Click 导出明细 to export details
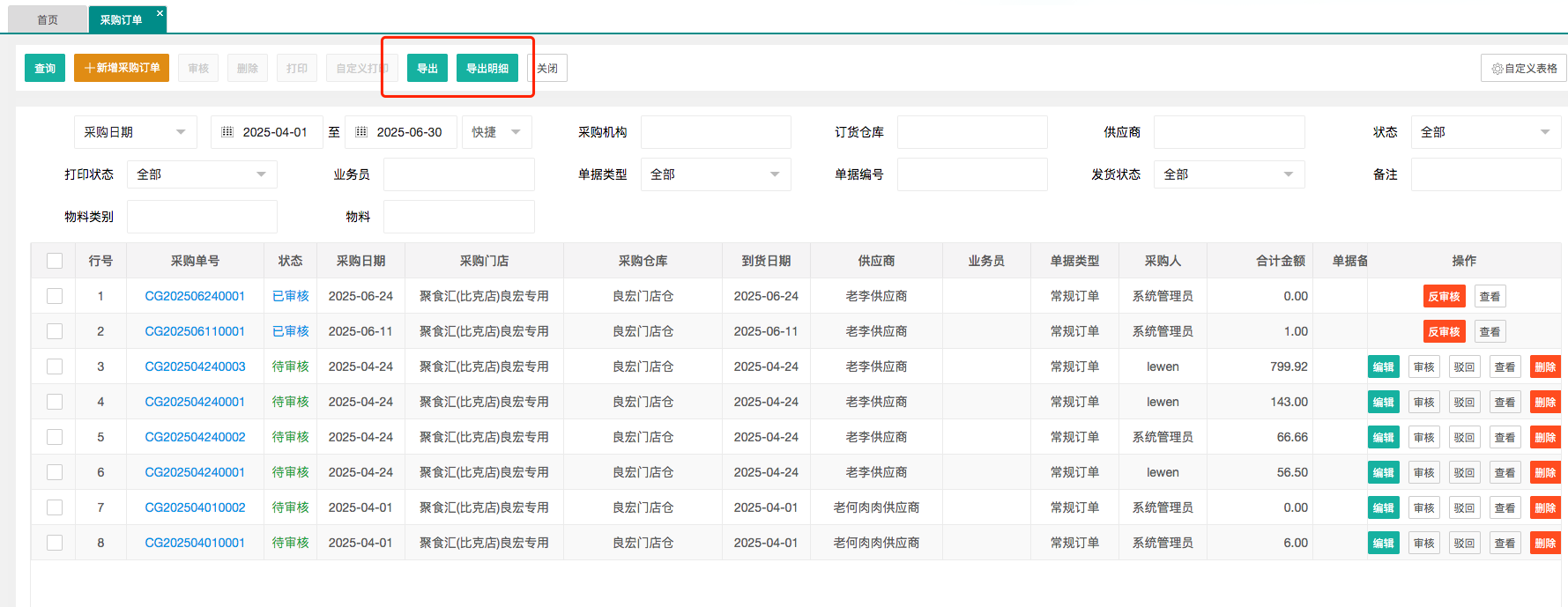Viewport: 1568px width, 607px height. tap(487, 68)
